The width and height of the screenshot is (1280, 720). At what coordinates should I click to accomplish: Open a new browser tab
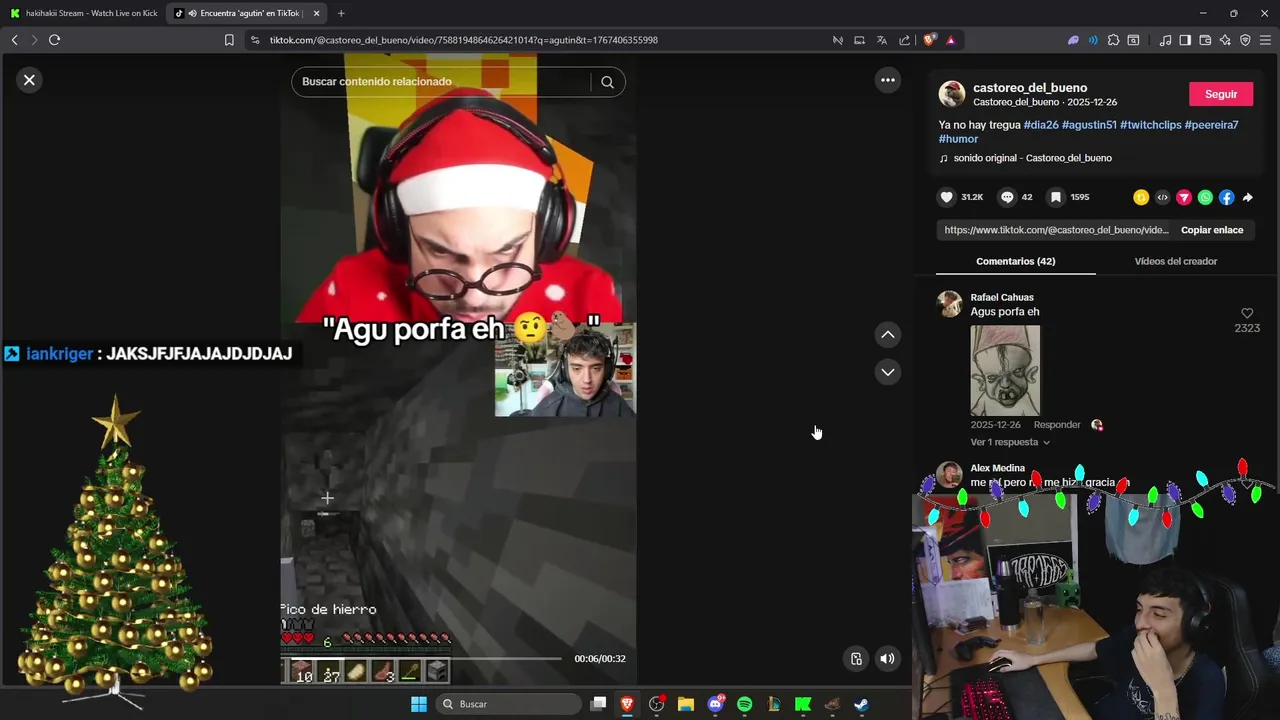click(341, 13)
